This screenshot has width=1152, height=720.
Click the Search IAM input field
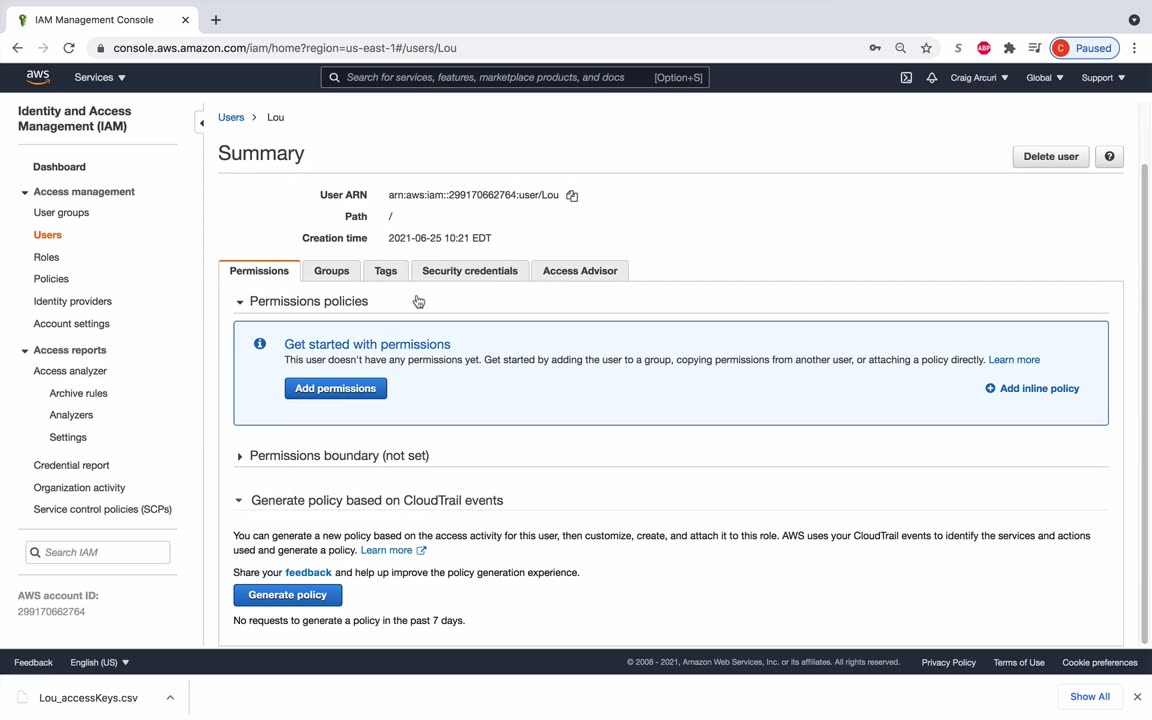98,552
